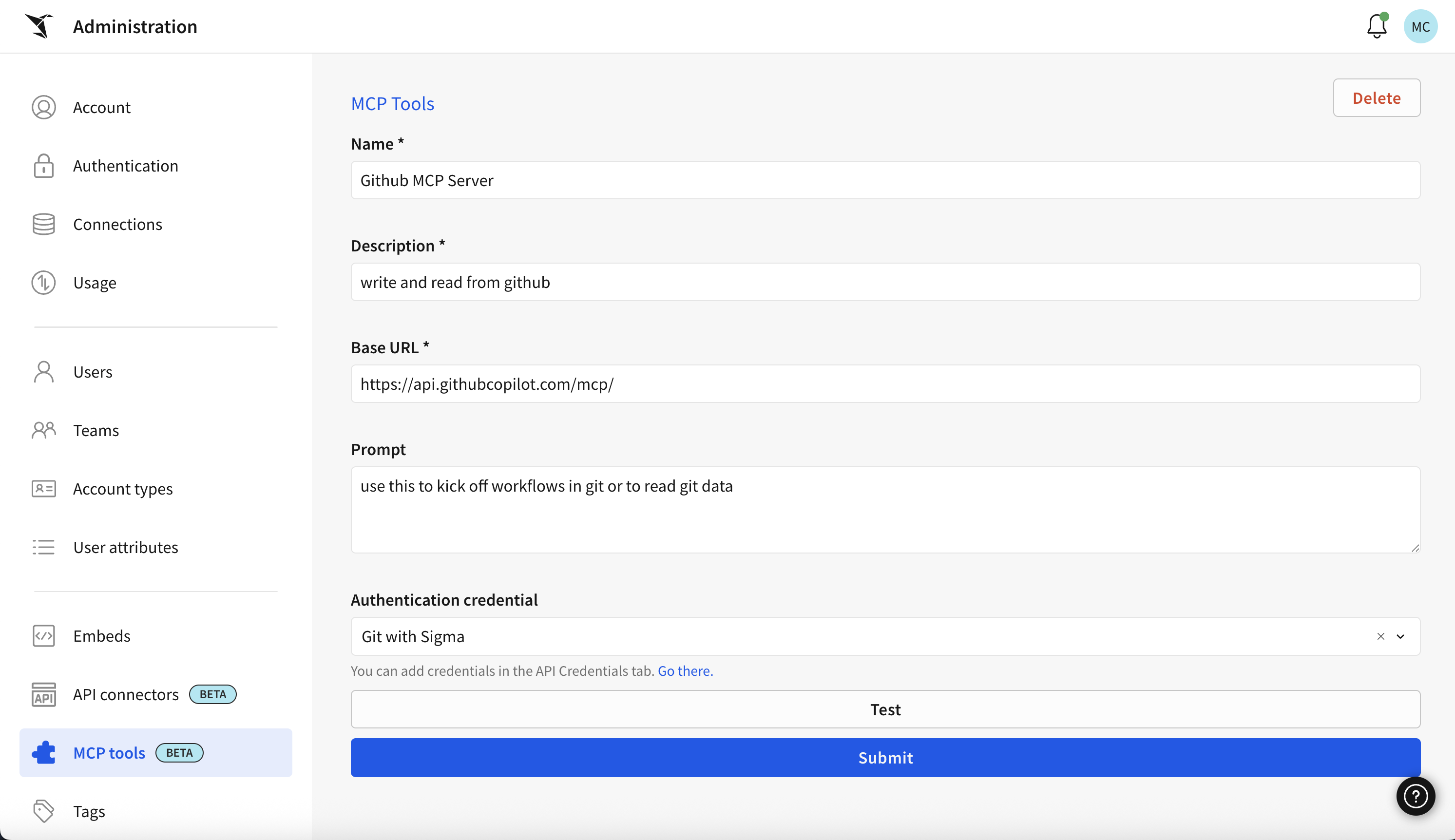Image resolution: width=1455 pixels, height=840 pixels.
Task: Expand the Authentication credential dropdown arrow
Action: click(x=1400, y=636)
